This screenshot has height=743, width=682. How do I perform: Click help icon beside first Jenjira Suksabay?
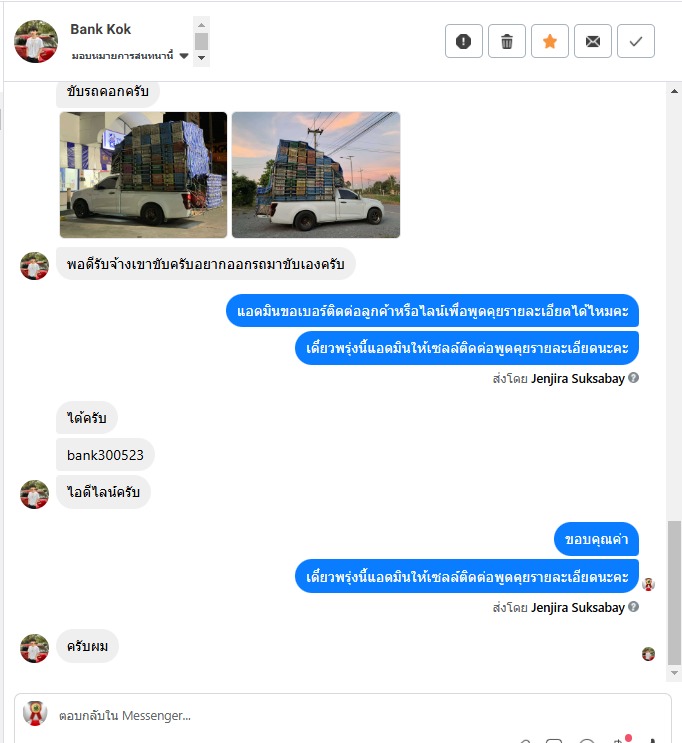[x=634, y=378]
